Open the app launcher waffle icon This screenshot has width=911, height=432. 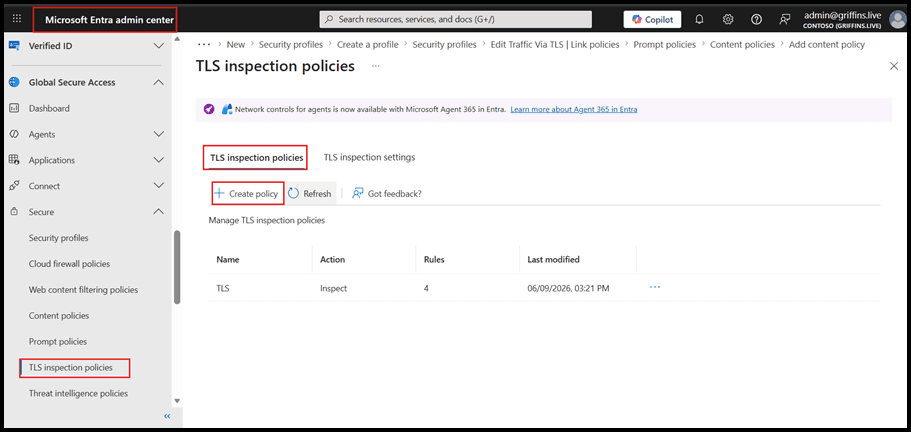pos(17,19)
